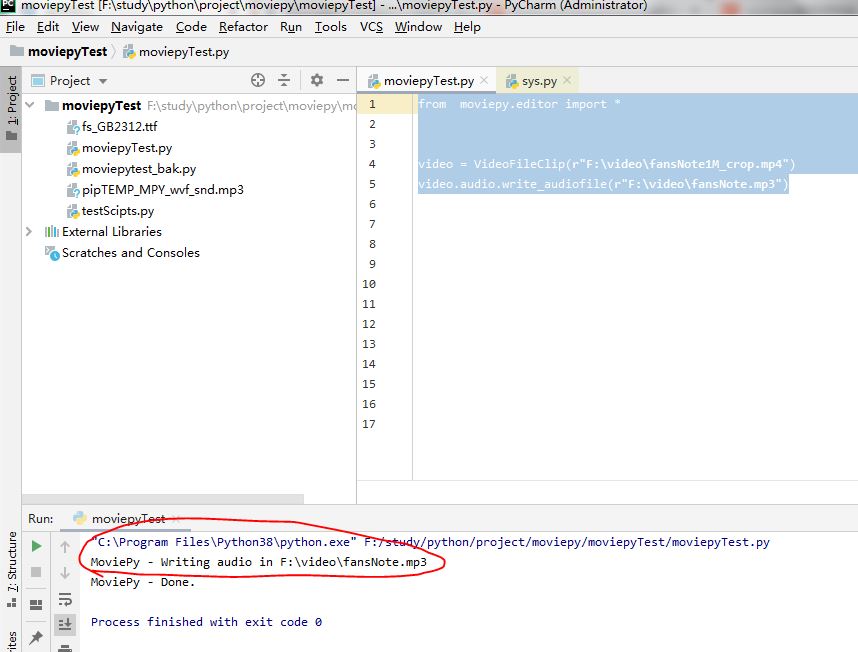Click the locate/scroll from source crosshair icon
The image size is (858, 652).
pos(258,80)
